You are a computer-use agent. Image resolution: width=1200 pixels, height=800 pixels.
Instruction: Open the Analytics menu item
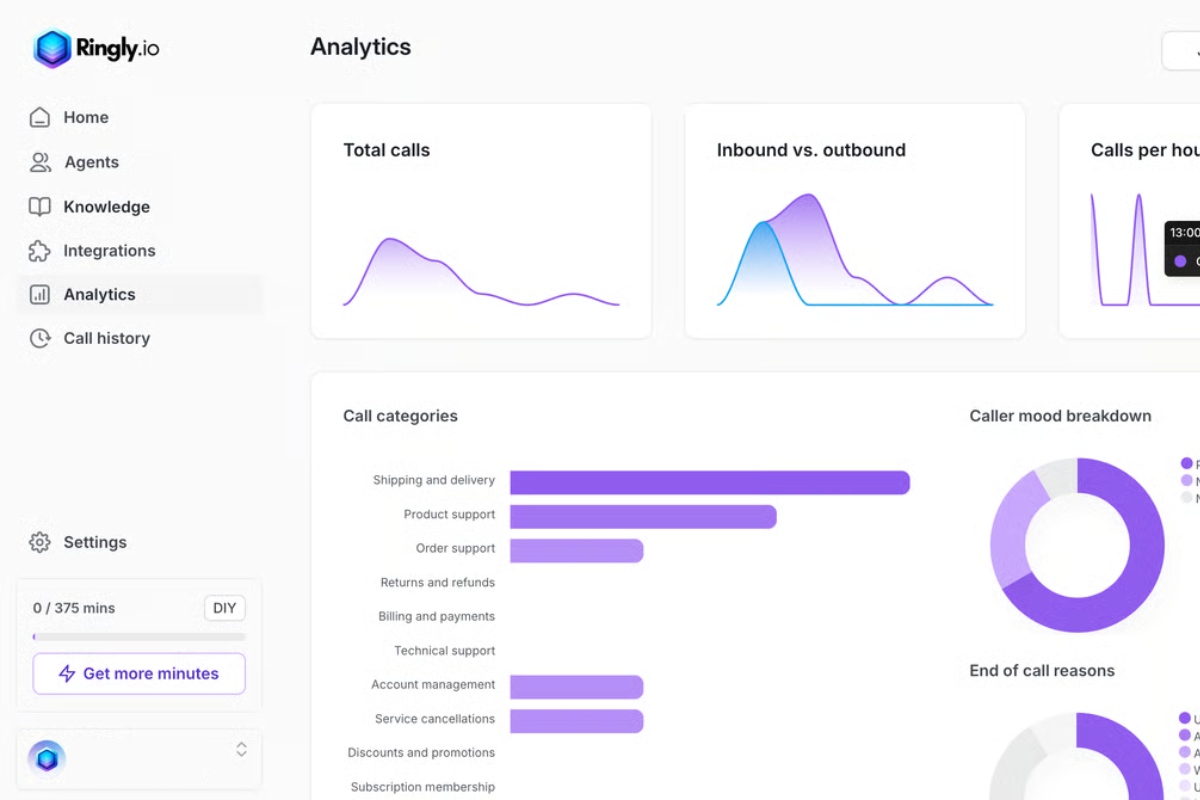point(140,295)
